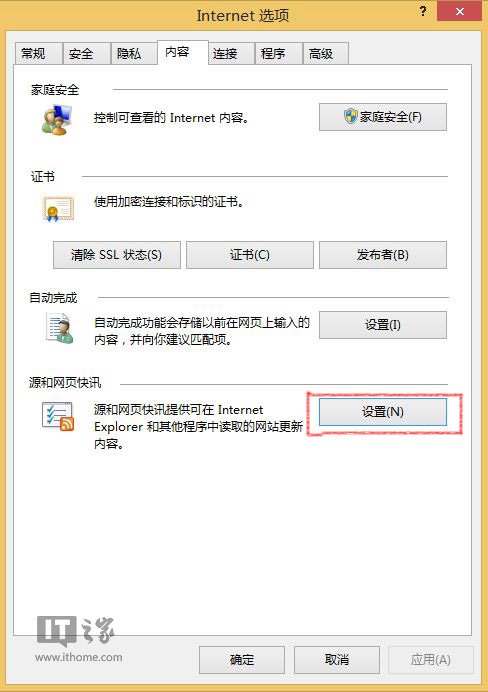Screen dimensions: 488x692
Task: Click the AutoComplete form icon
Action: tap(60, 328)
